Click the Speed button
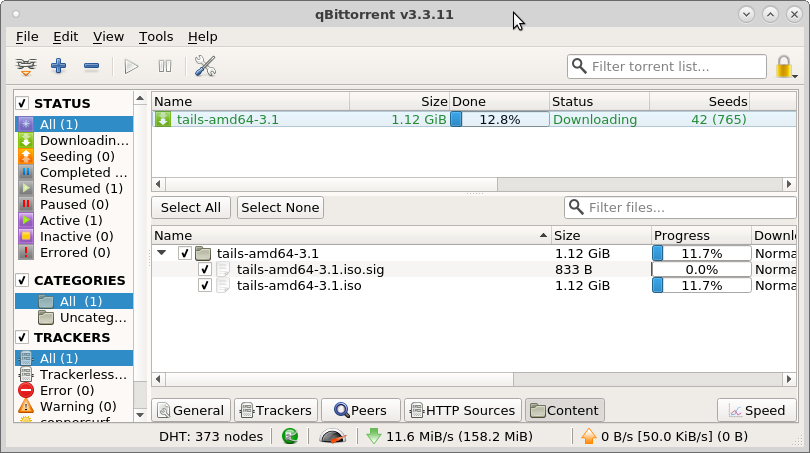The width and height of the screenshot is (810, 453). 756,410
